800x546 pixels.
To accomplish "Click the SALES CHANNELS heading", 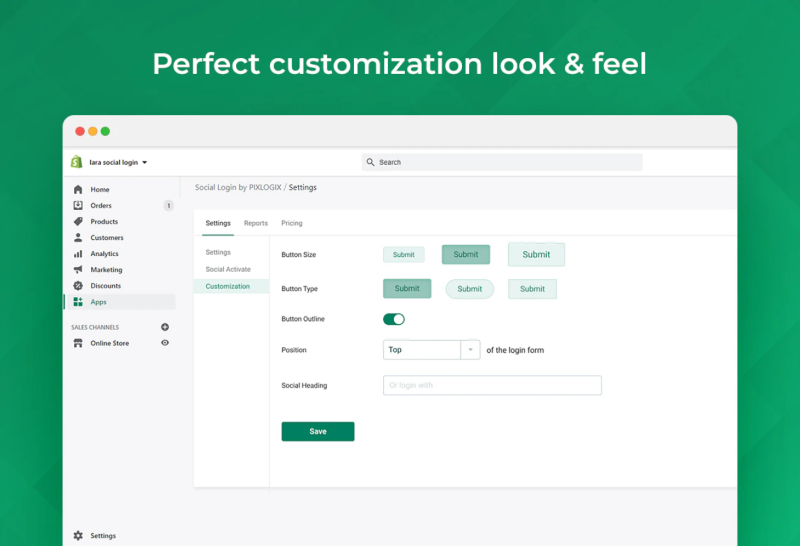I will (95, 327).
